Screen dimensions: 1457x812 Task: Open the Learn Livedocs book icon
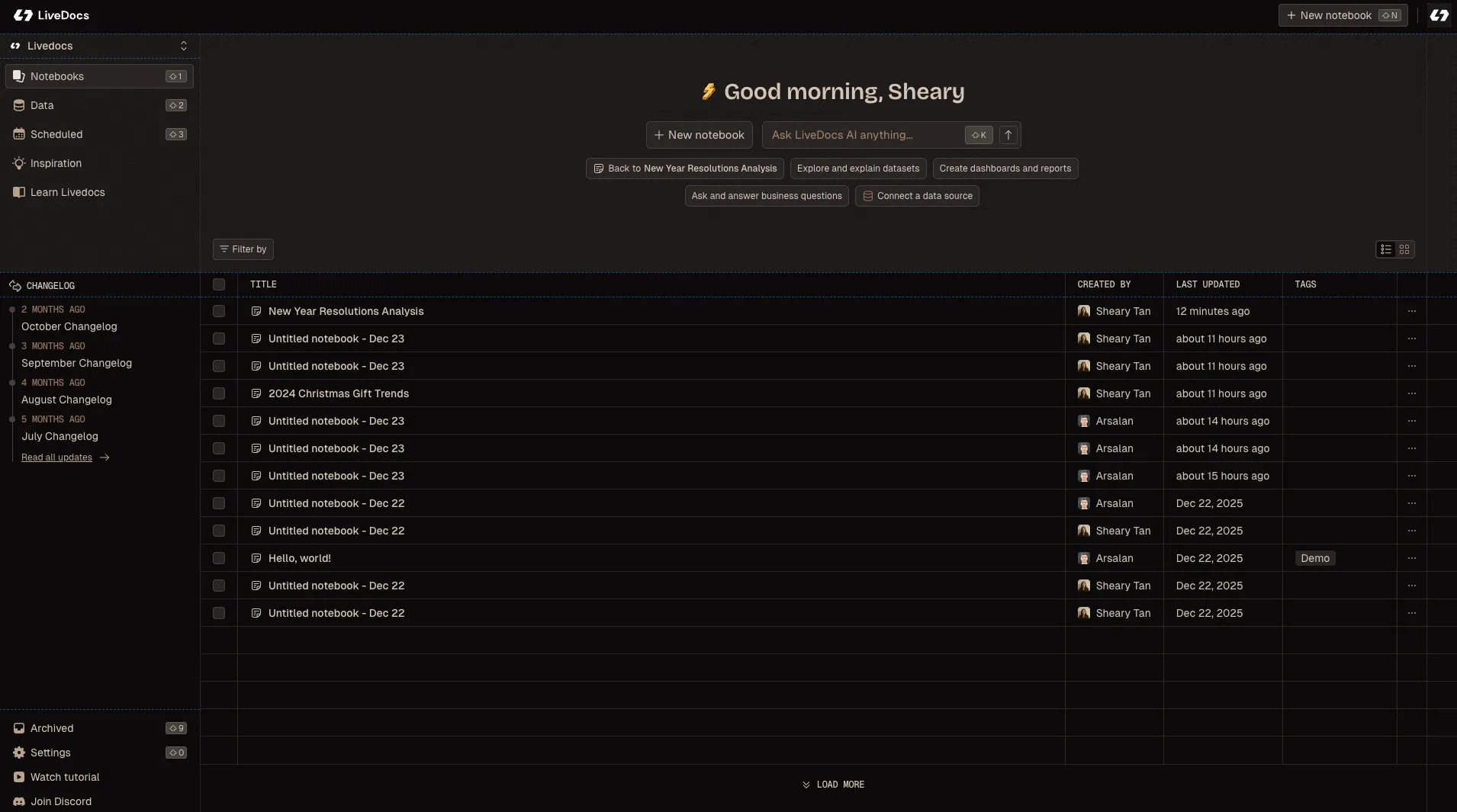(x=19, y=192)
